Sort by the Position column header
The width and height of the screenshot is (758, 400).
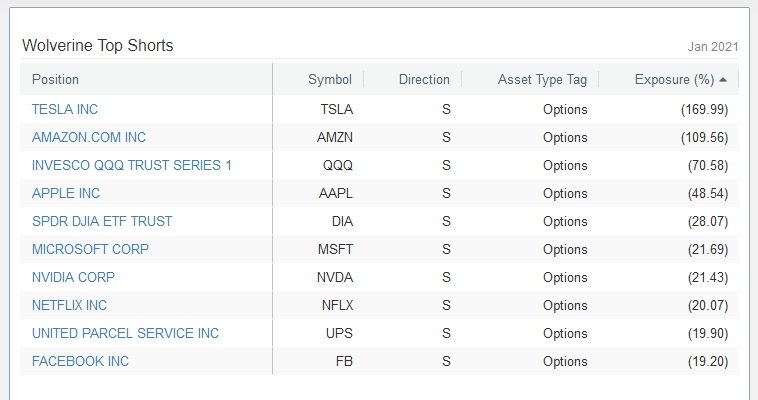click(x=55, y=79)
